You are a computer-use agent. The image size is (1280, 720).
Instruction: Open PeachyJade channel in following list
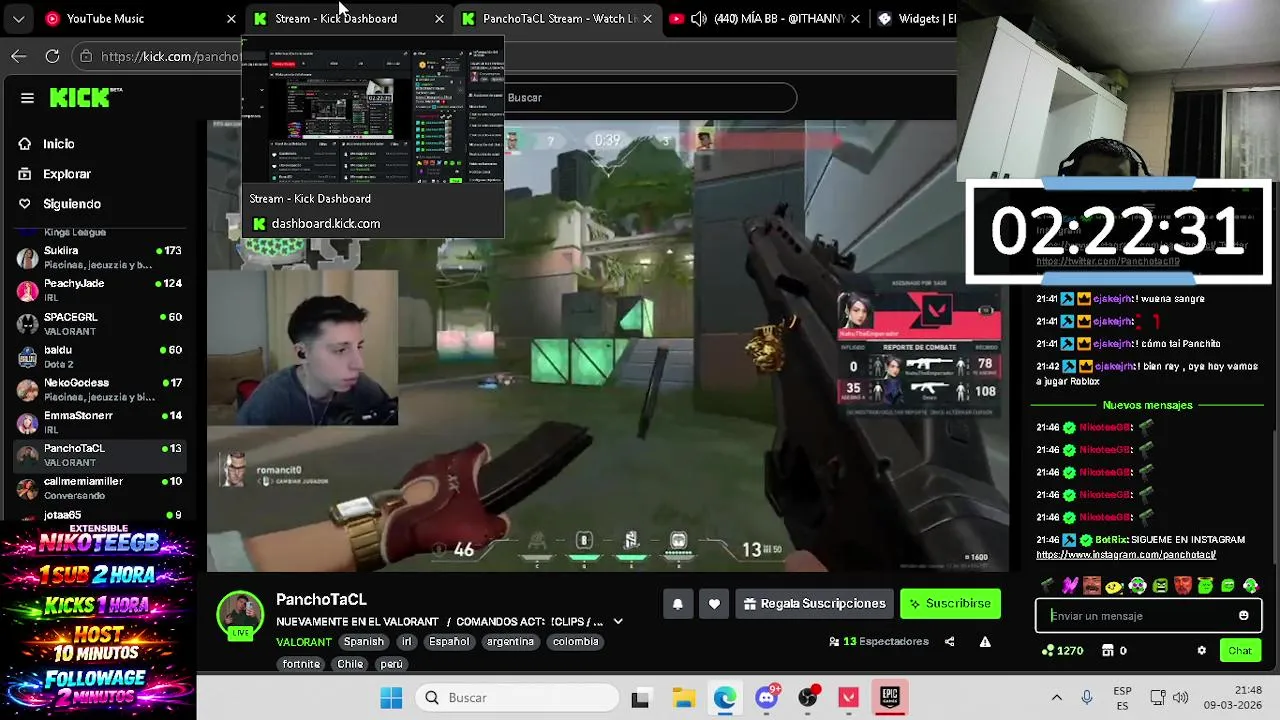100,290
